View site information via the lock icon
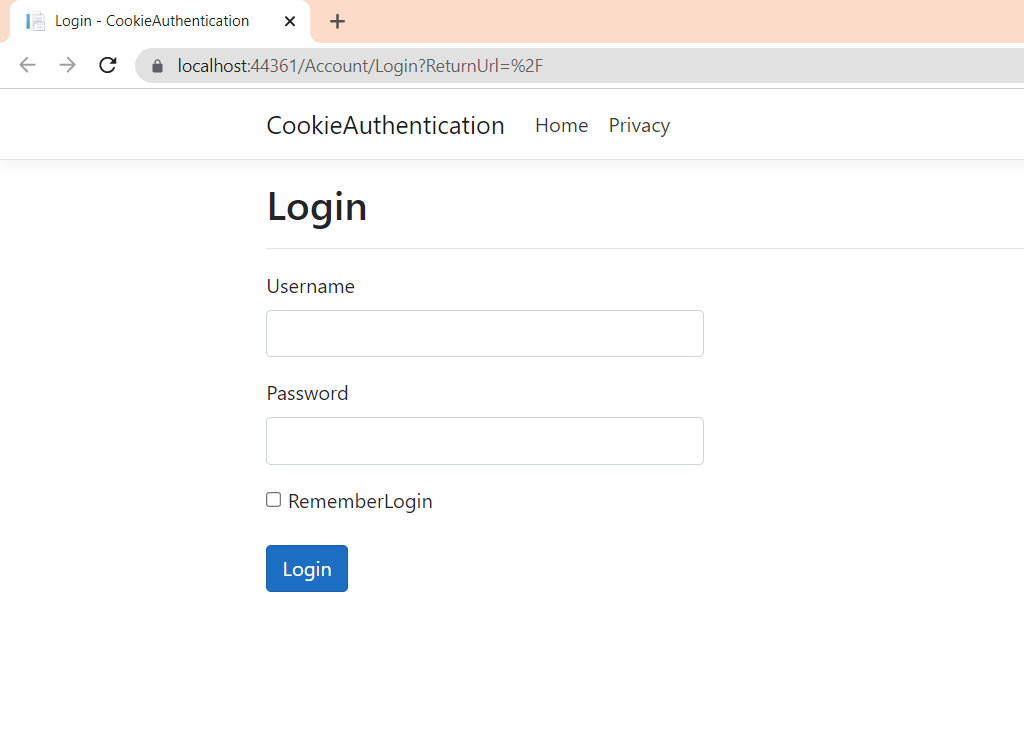Viewport: 1024px width, 740px height. point(157,66)
